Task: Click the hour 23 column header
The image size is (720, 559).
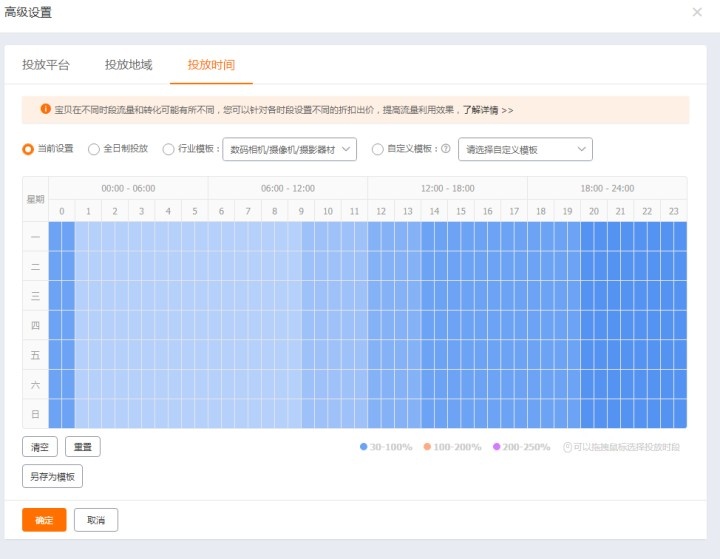Action: coord(674,211)
